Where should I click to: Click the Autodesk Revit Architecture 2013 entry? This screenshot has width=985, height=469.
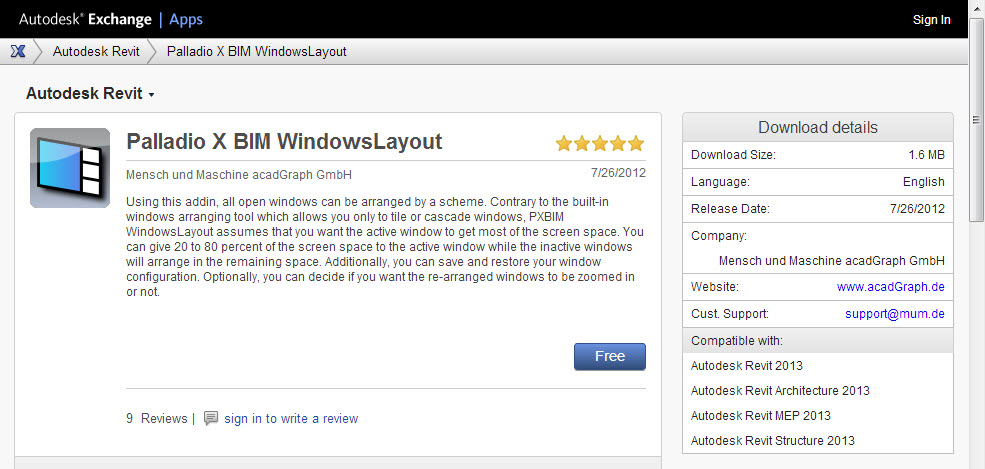point(780,391)
